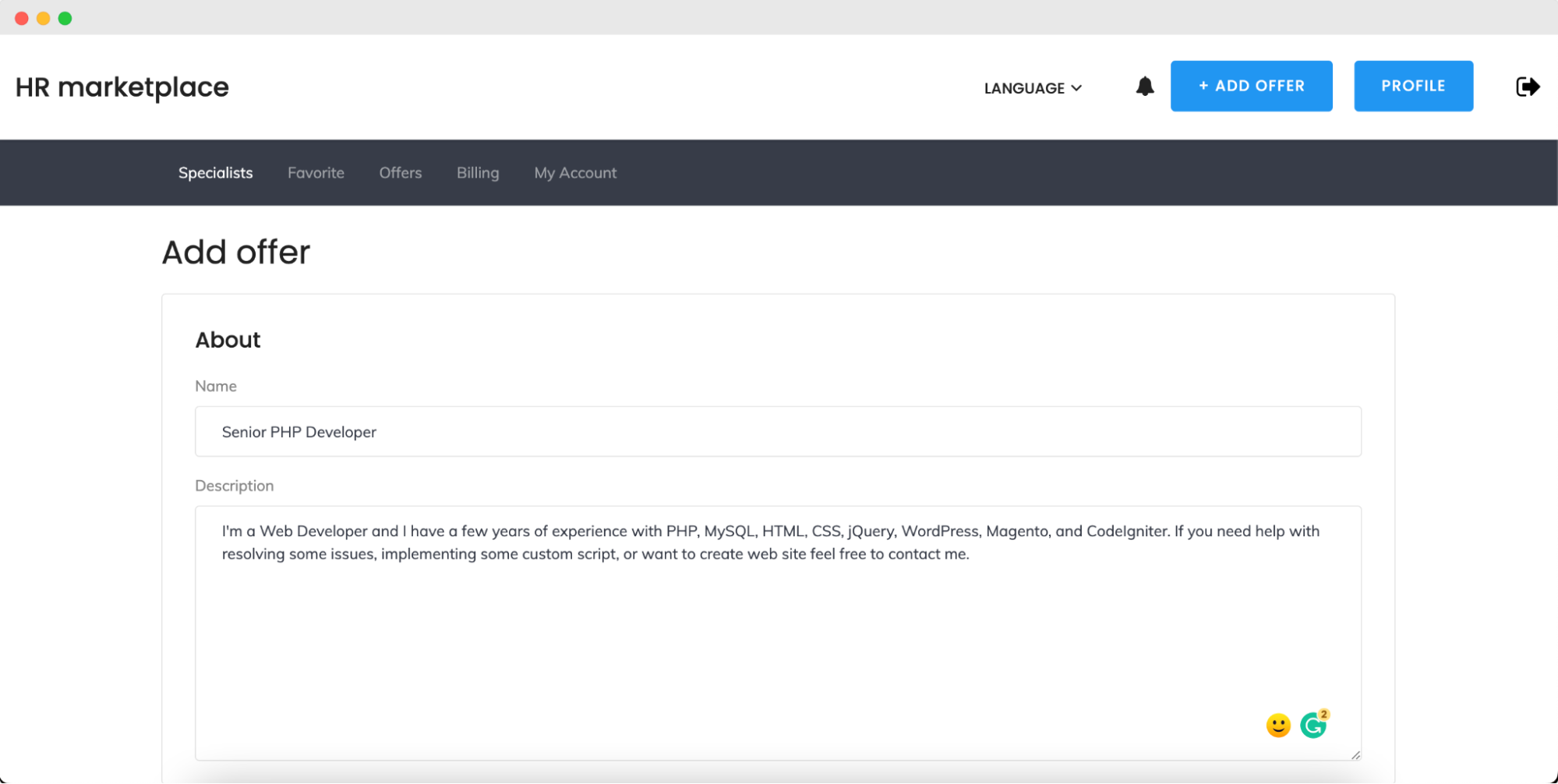Click the logout arrow icon
1558x784 pixels.
tap(1528, 87)
